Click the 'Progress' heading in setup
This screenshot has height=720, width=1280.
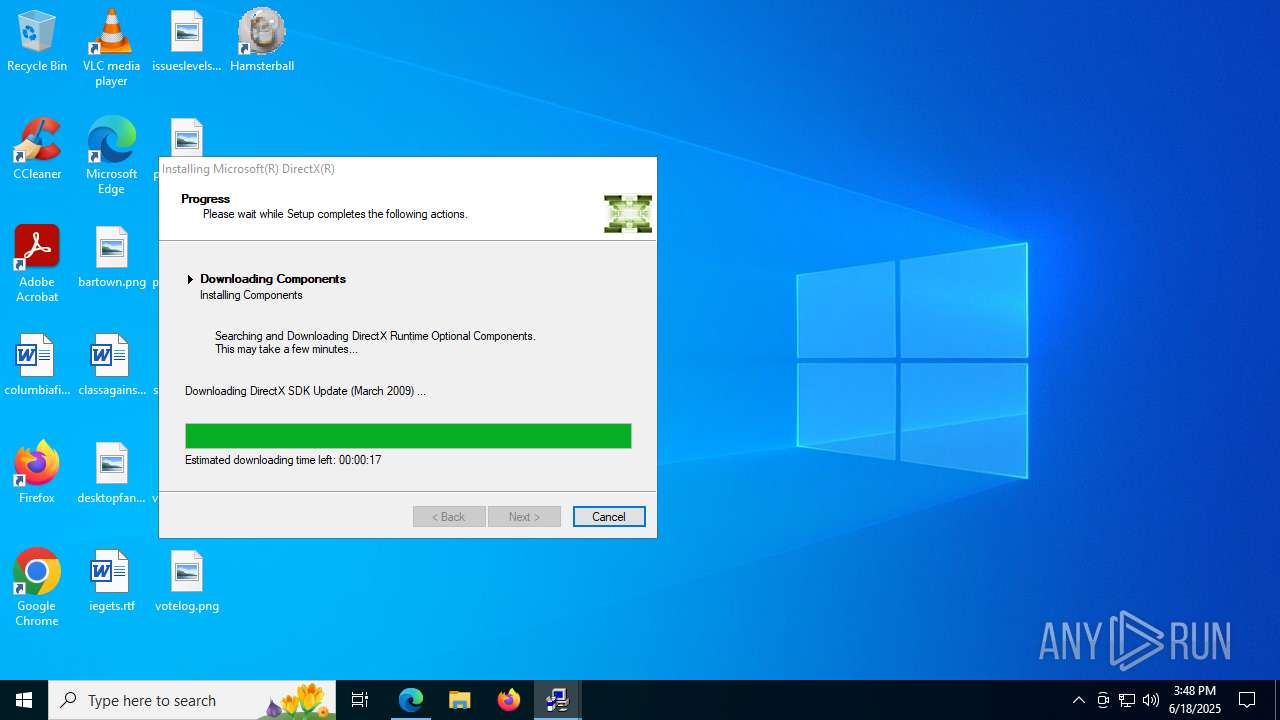coord(205,199)
